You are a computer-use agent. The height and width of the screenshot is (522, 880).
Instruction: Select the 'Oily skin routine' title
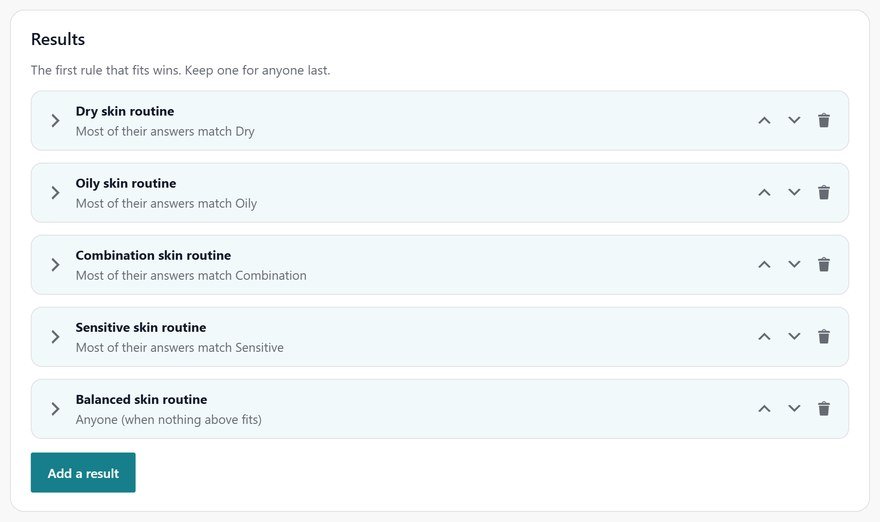pos(126,183)
